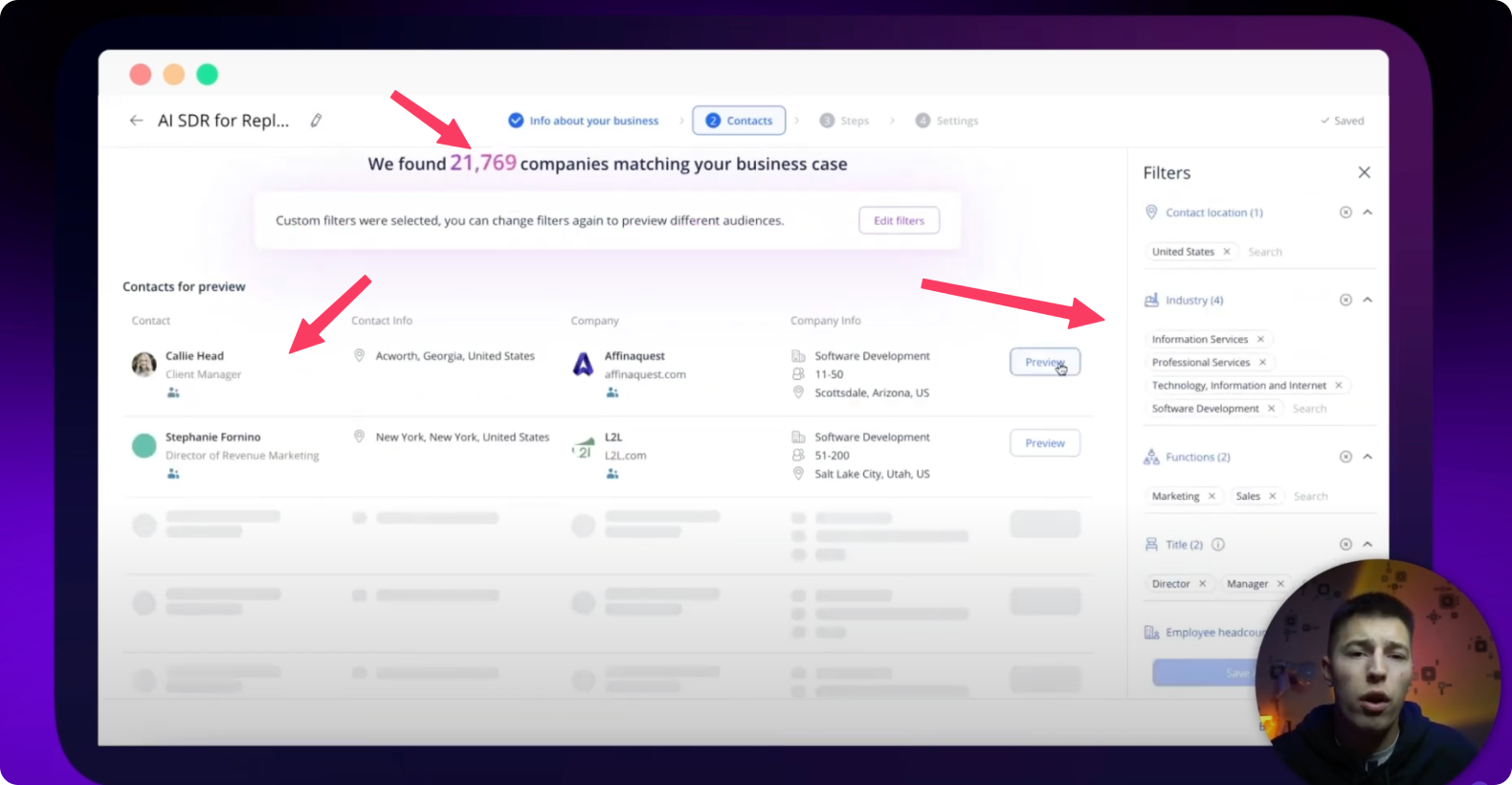
Task: Click the people icon under L2L.com
Action: 612,474
